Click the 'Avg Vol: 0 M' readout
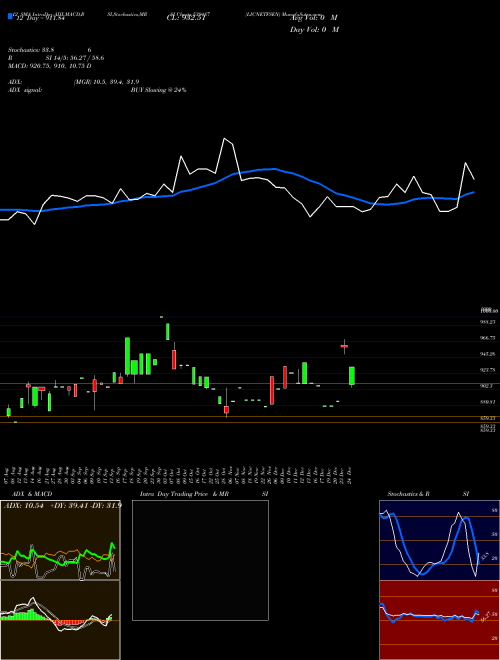The image size is (500, 660). tap(314, 18)
